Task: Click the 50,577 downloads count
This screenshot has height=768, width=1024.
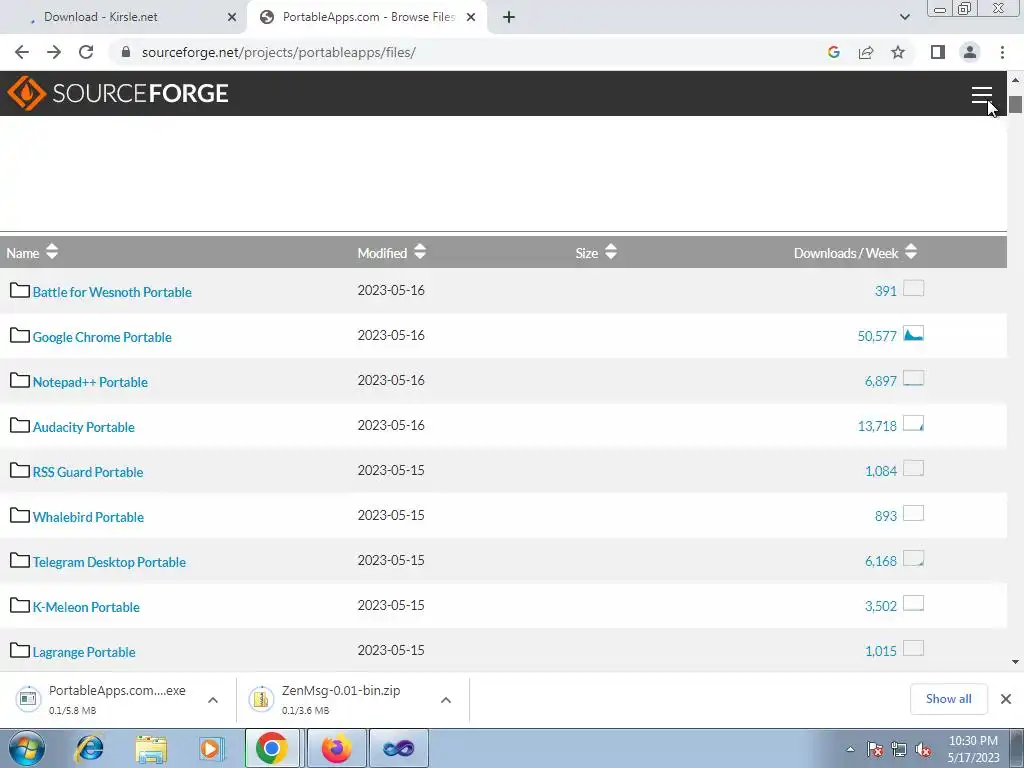Action: click(x=876, y=336)
